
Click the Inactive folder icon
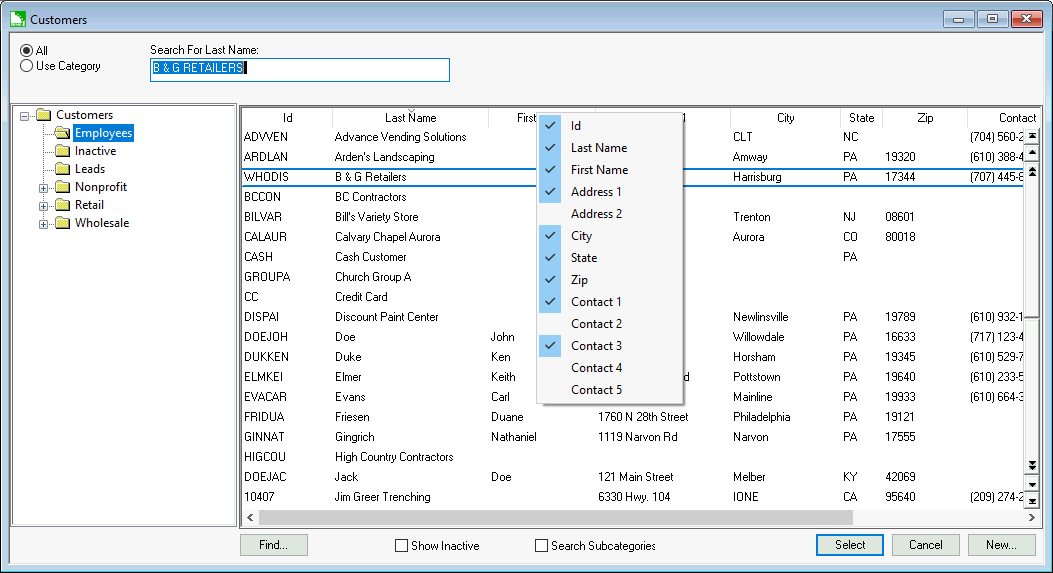tap(62, 151)
